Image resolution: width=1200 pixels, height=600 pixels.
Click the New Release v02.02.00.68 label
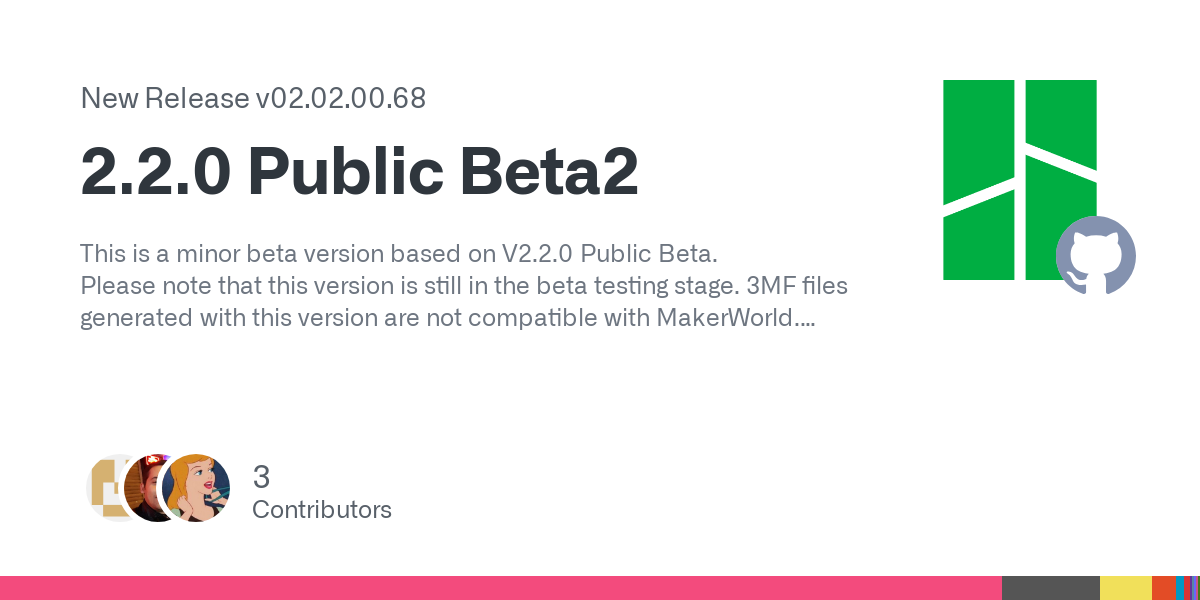click(253, 98)
